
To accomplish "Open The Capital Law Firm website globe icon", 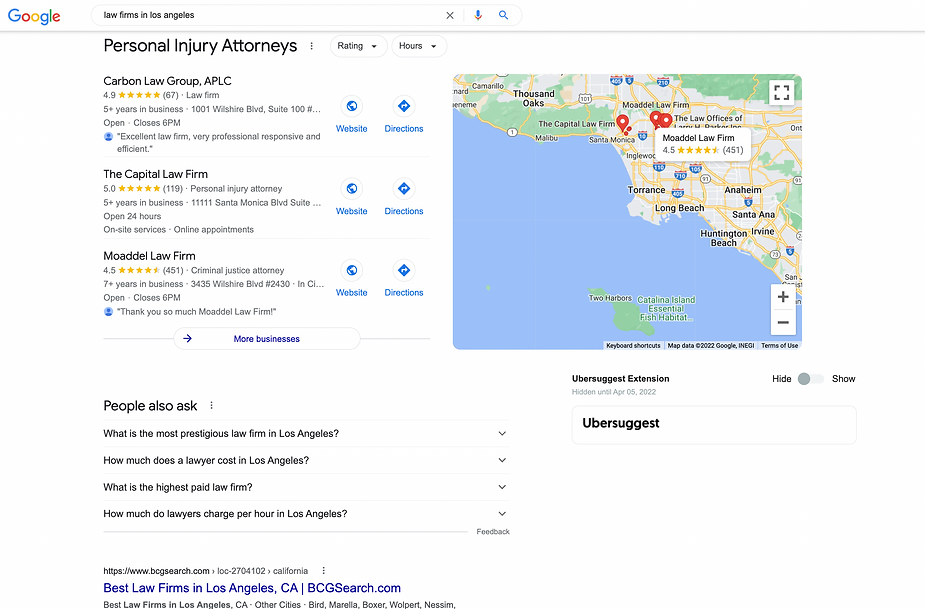I will click(352, 189).
